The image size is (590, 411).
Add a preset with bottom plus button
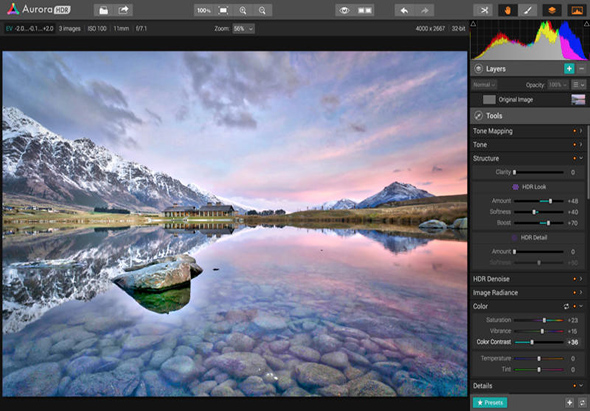click(569, 403)
